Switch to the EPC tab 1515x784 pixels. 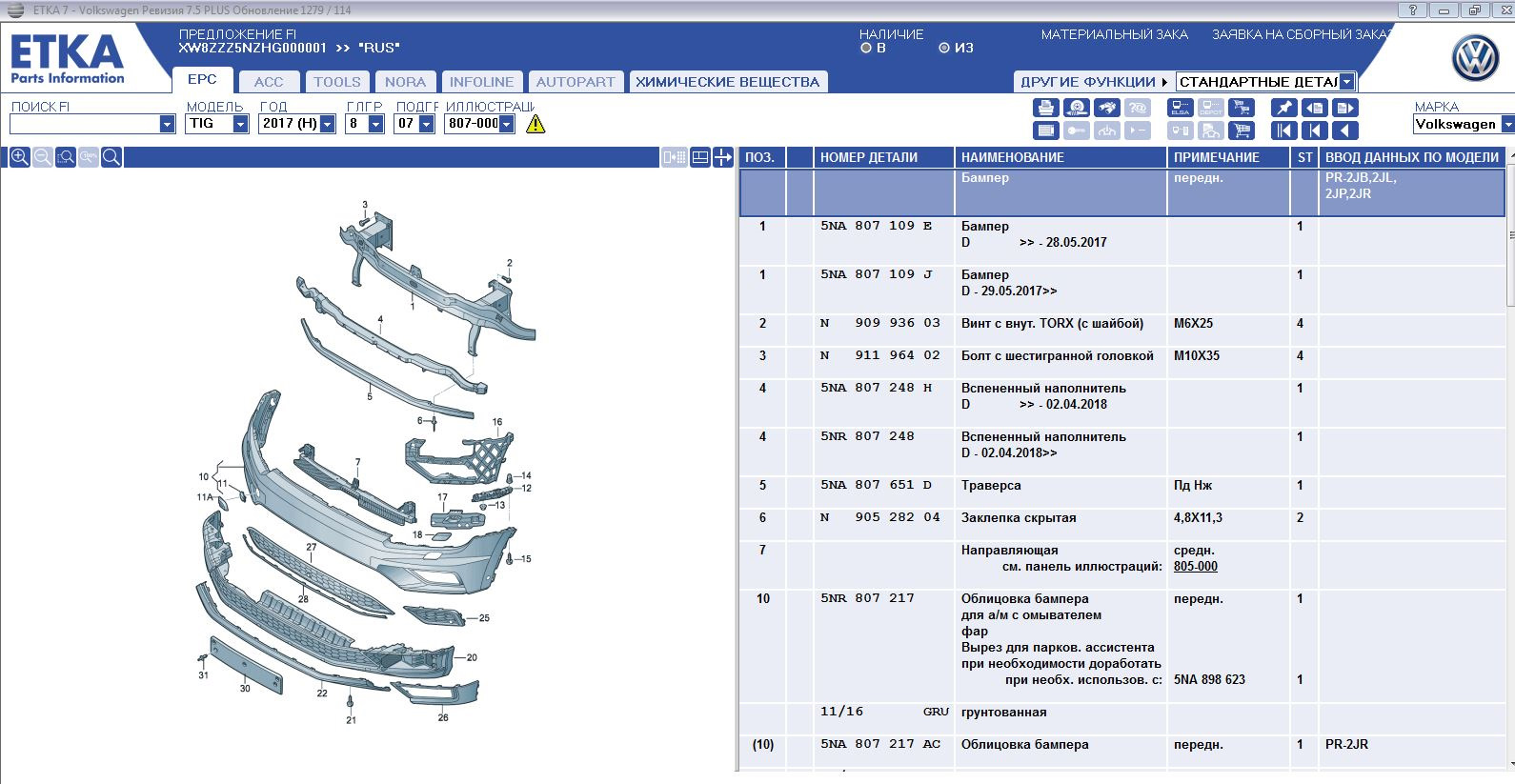[x=202, y=79]
